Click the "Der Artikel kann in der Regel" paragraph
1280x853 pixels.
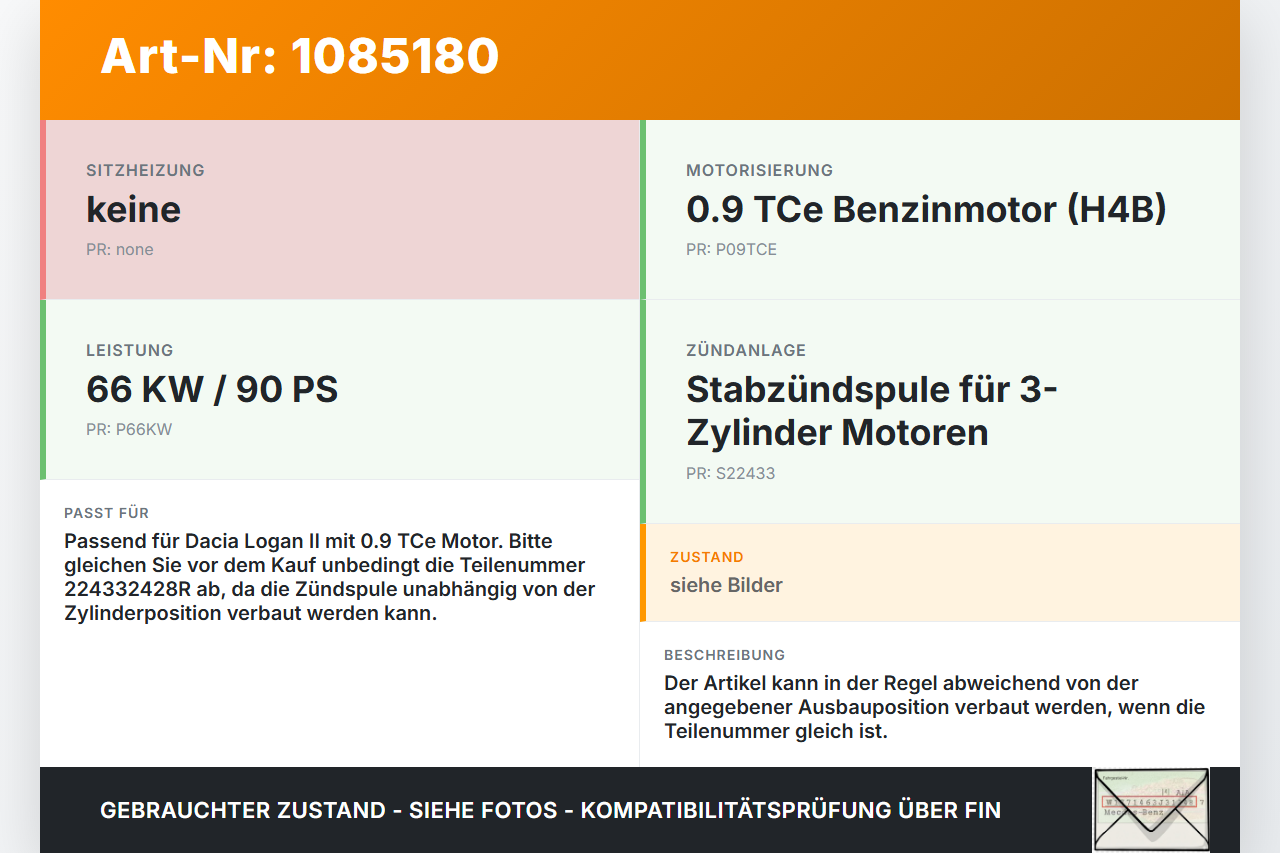(x=934, y=707)
